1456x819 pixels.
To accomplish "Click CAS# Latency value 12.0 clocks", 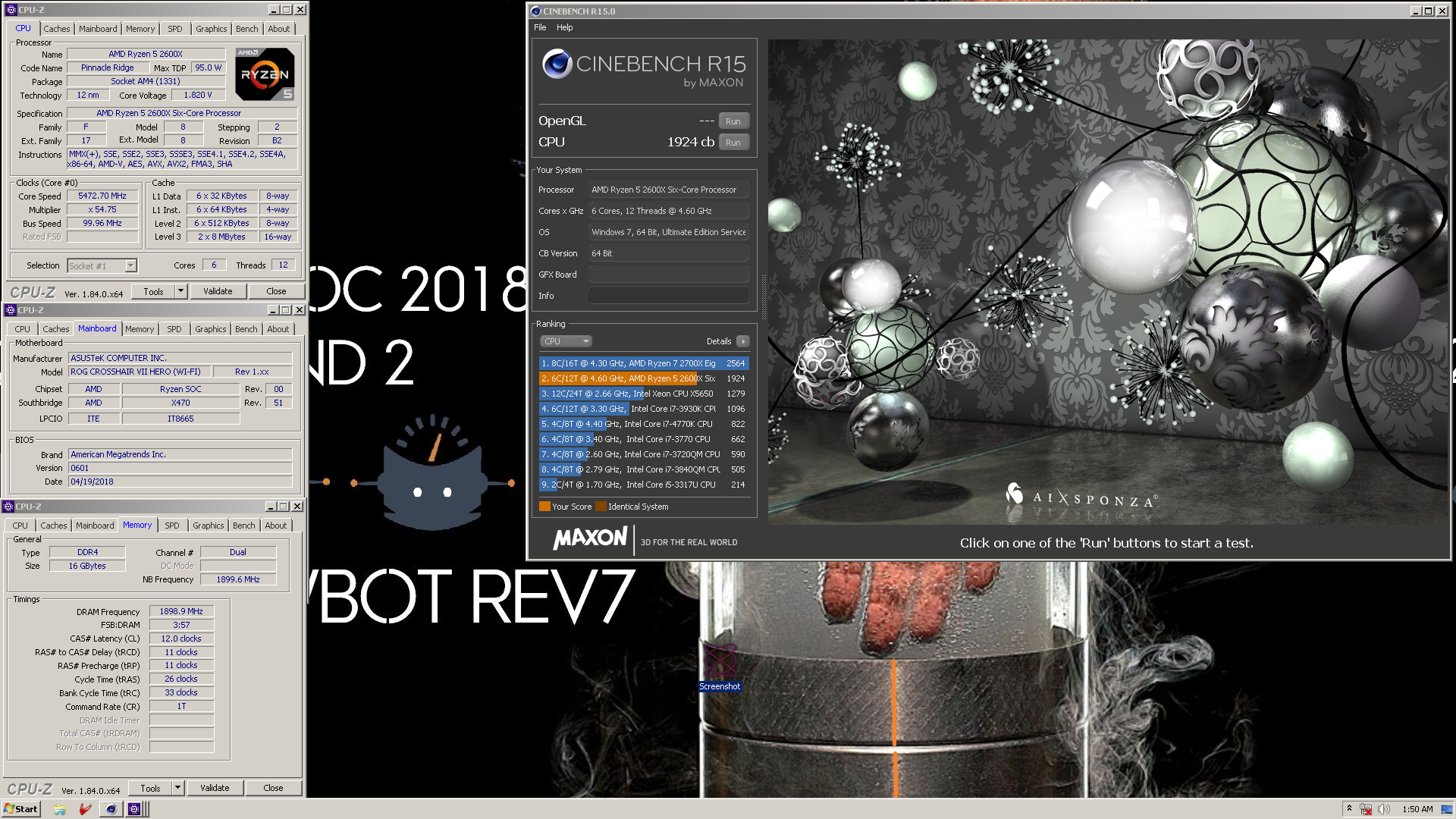I will (182, 639).
